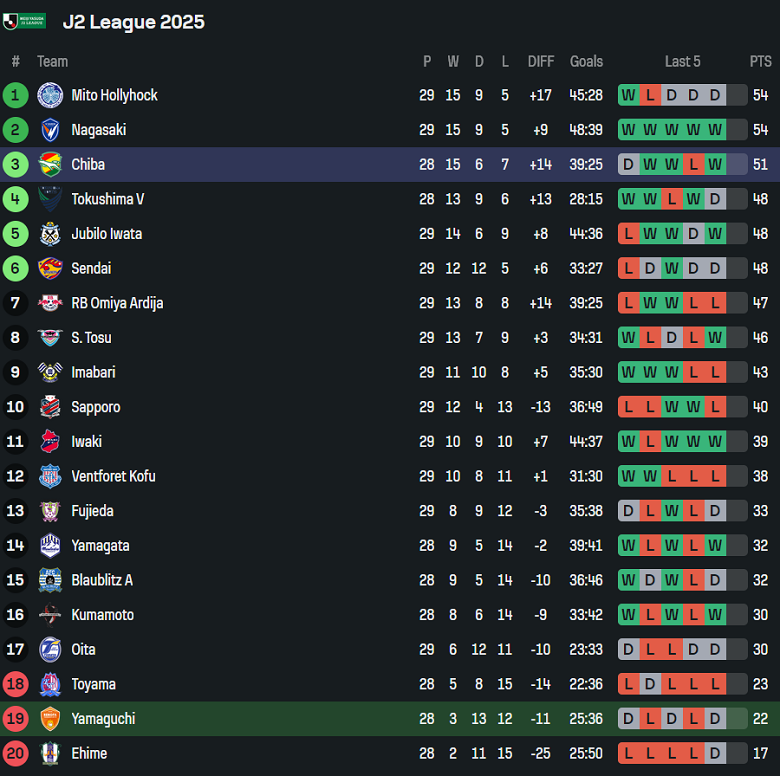The image size is (780, 776).
Task: Click Mito Hollyhock team crest
Action: click(x=50, y=95)
